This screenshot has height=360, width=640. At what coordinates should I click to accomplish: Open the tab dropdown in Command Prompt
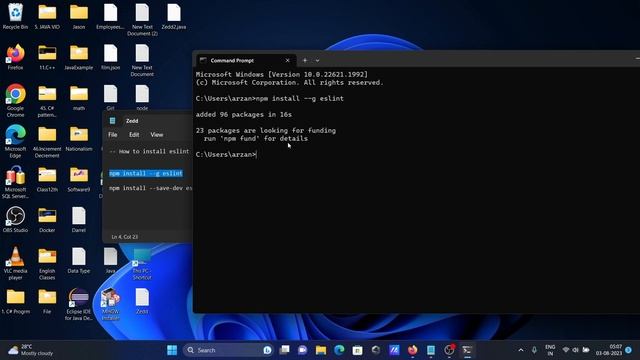(317, 60)
